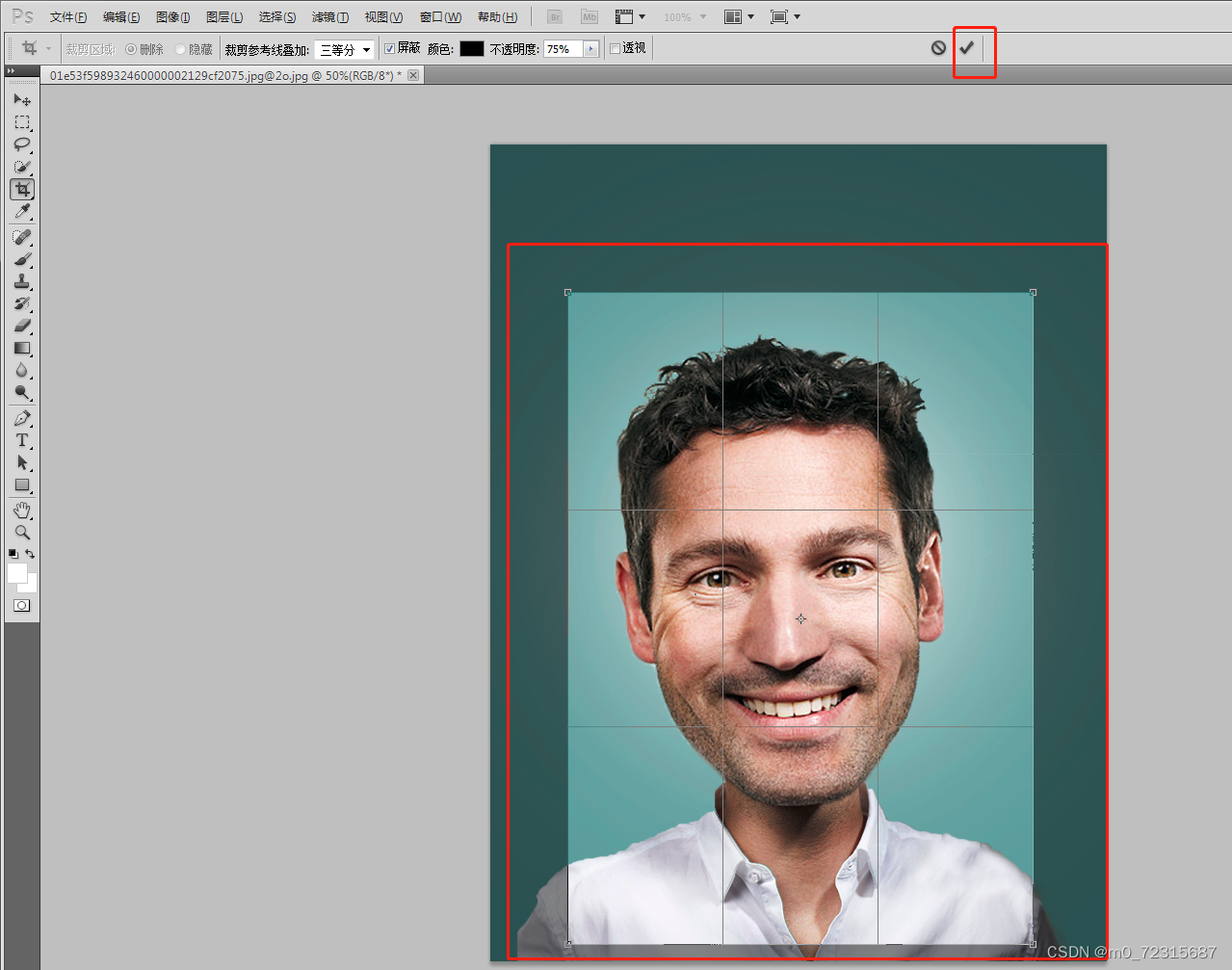This screenshot has height=970, width=1232.
Task: Select the Gradient tool
Action: coord(22,348)
